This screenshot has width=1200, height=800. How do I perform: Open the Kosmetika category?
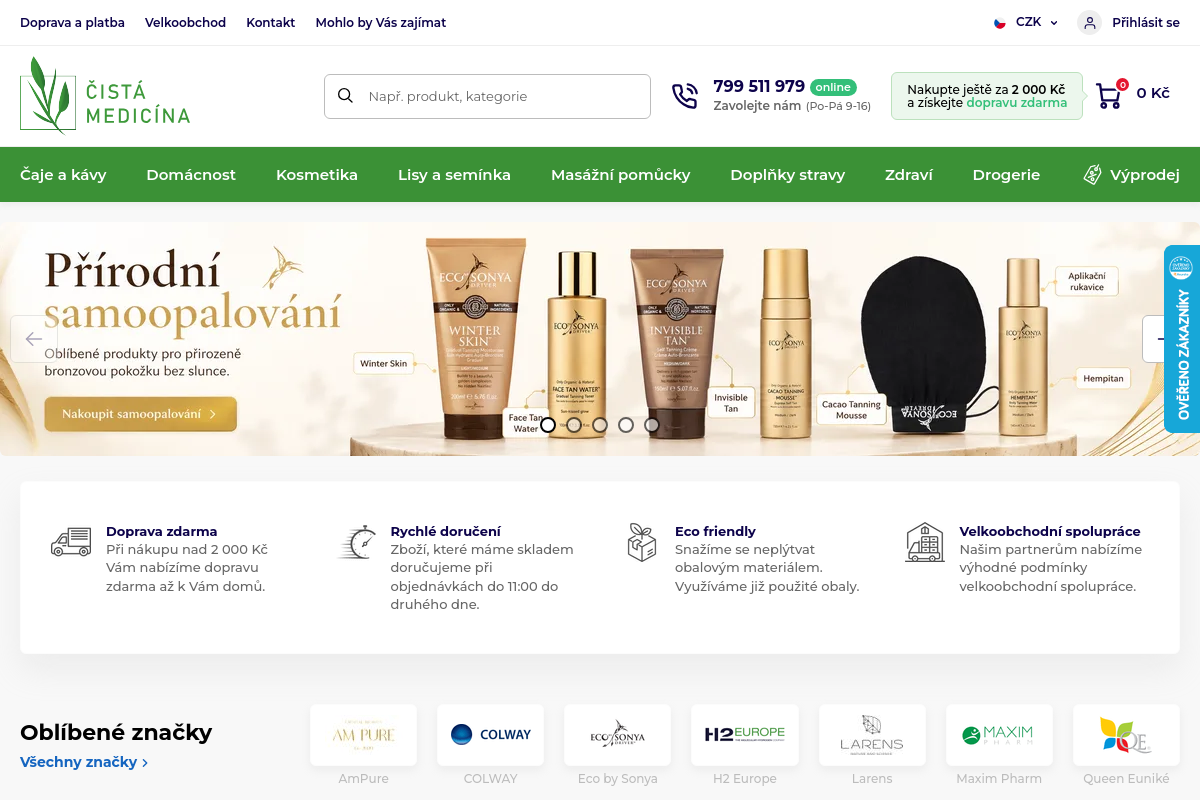click(x=317, y=175)
